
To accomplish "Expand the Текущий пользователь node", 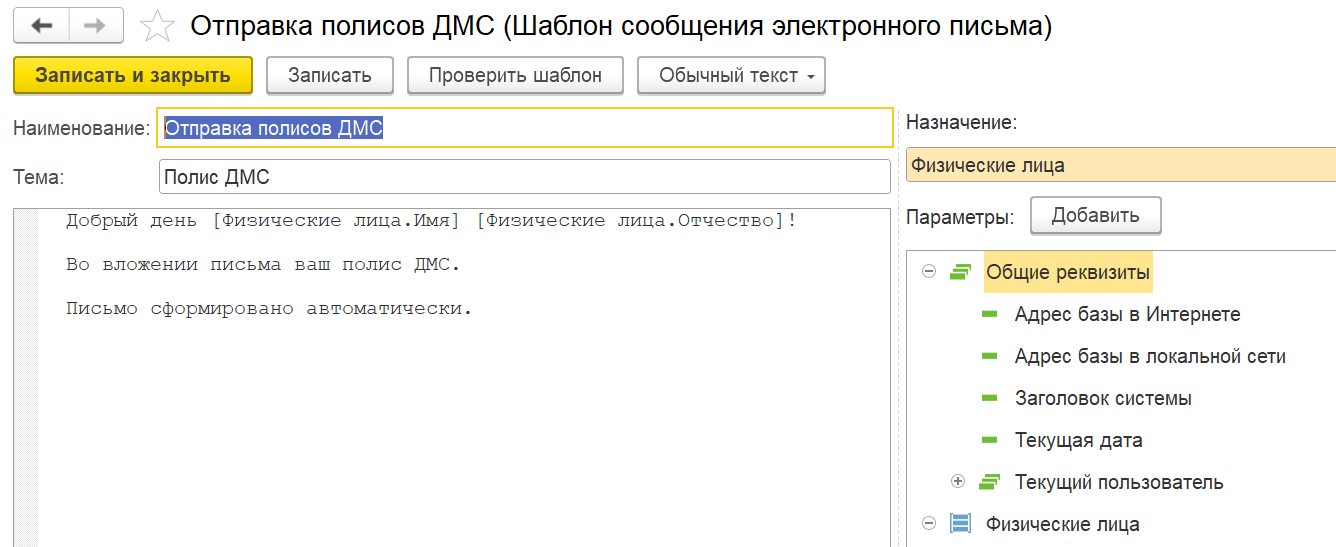I will point(958,482).
